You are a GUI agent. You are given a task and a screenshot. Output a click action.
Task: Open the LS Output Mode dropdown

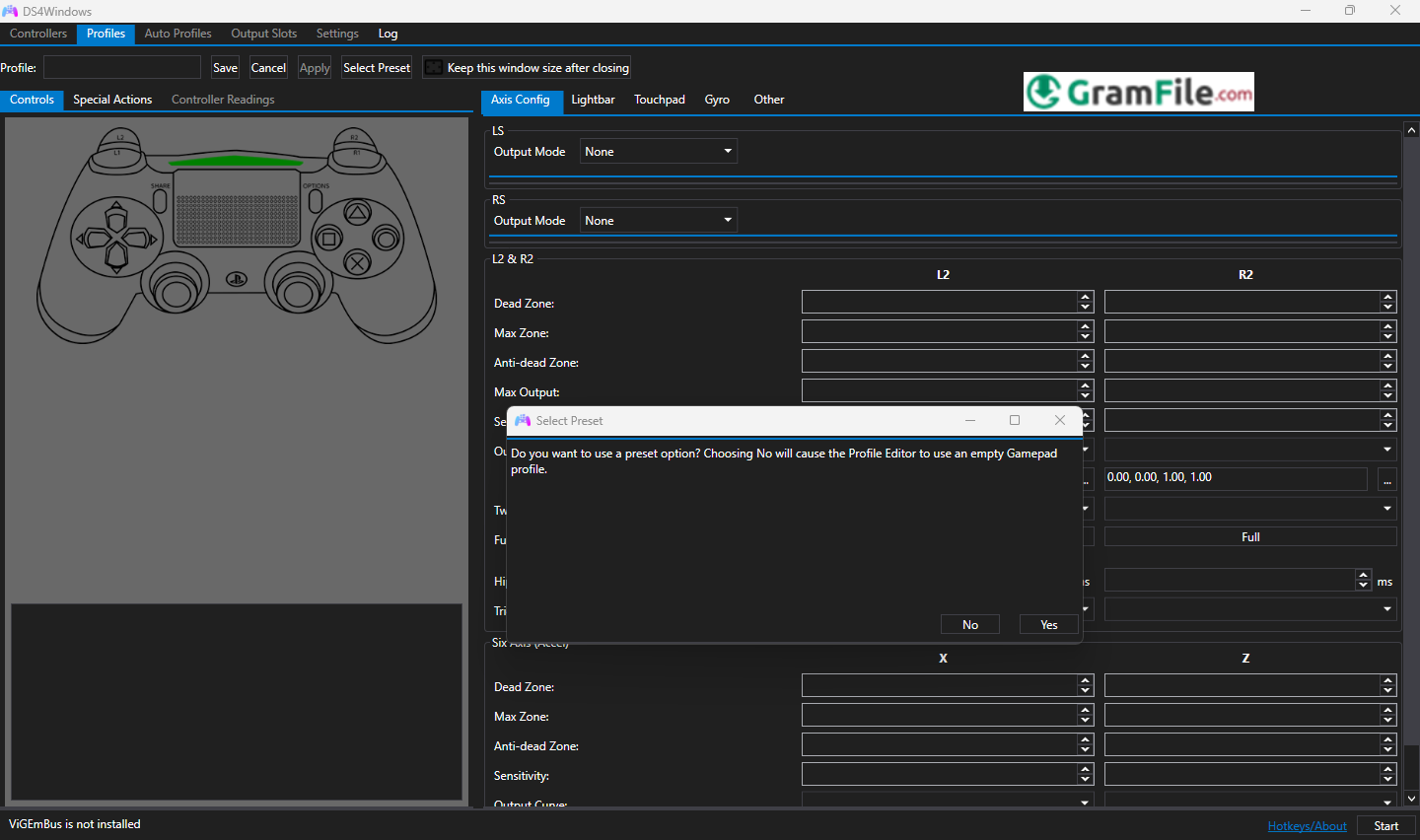point(658,152)
